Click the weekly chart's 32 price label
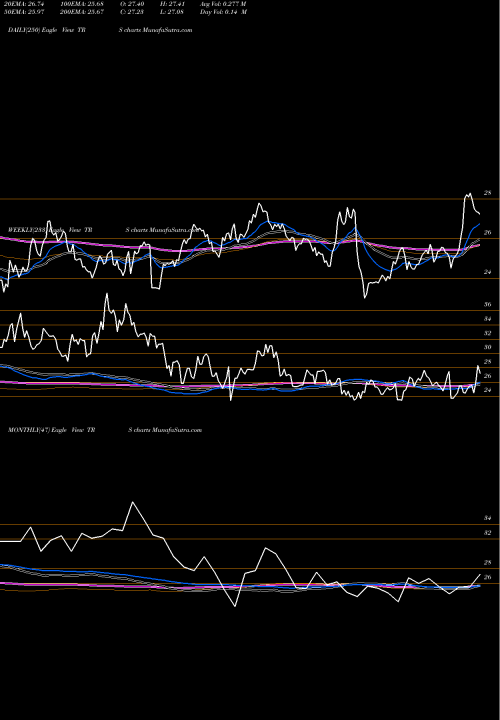 488,333
